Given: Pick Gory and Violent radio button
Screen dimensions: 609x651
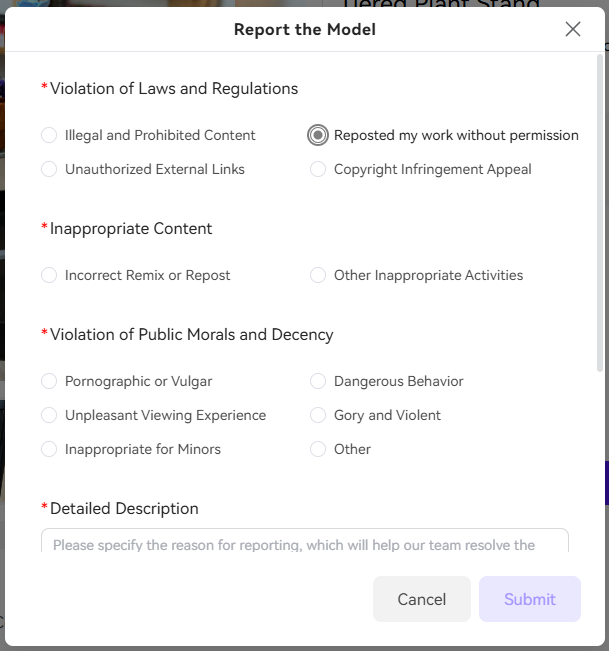Looking at the screenshot, I should [318, 415].
